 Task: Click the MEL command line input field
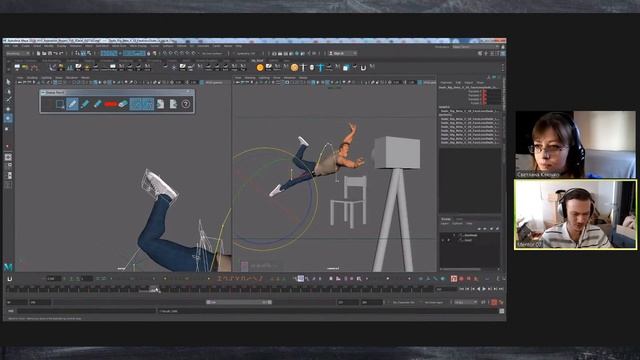[86, 311]
